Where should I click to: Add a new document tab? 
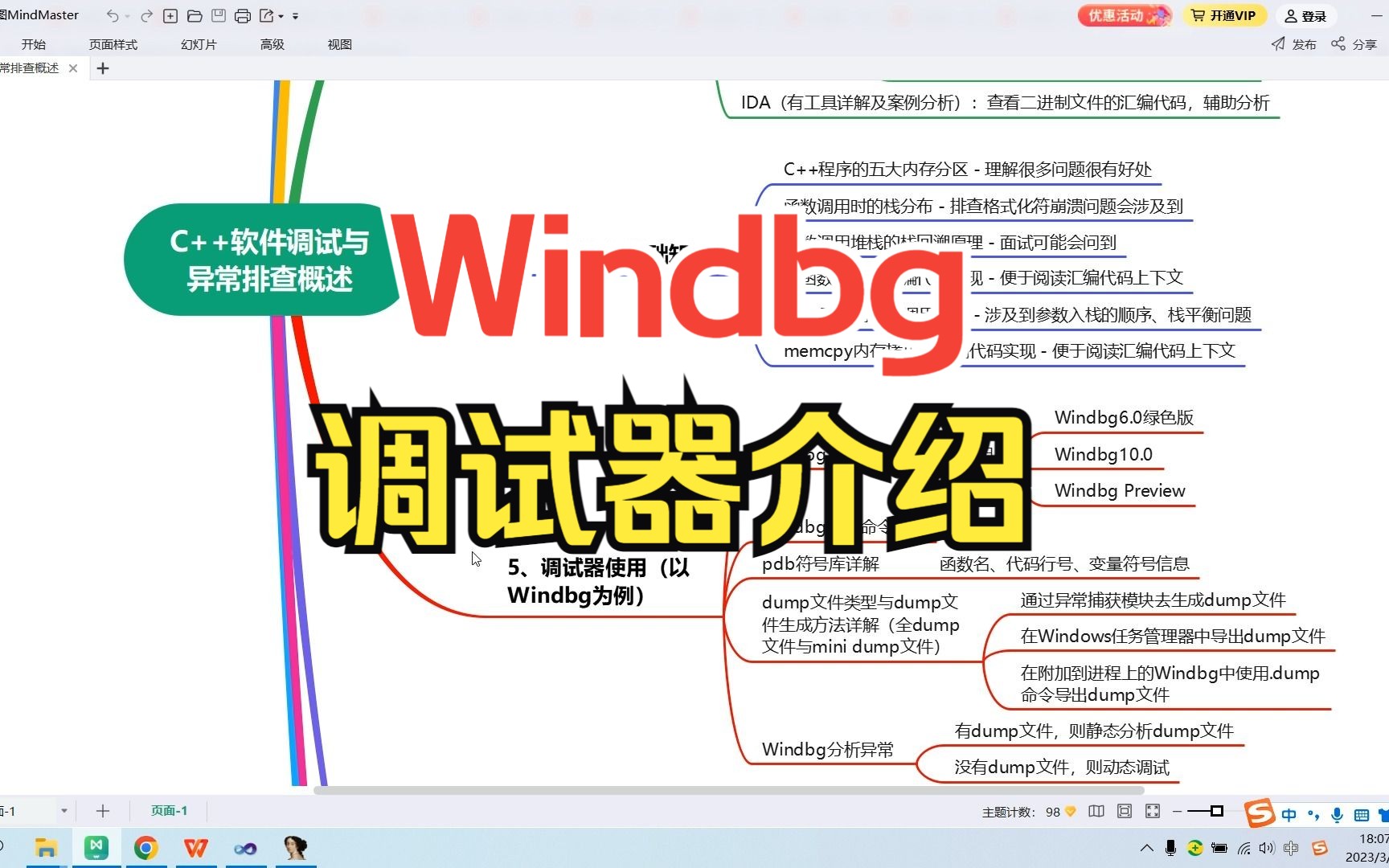[x=103, y=68]
